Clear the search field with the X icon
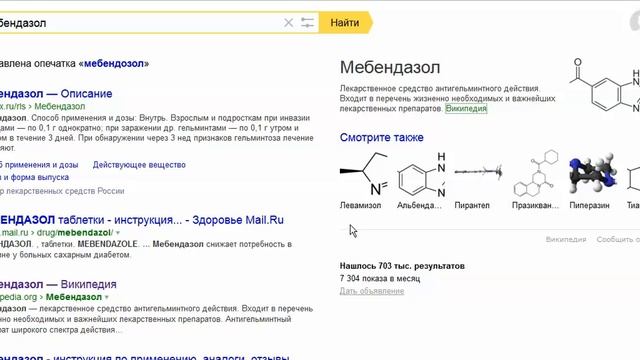Screen dimensions: 640x360 (x=288, y=23)
